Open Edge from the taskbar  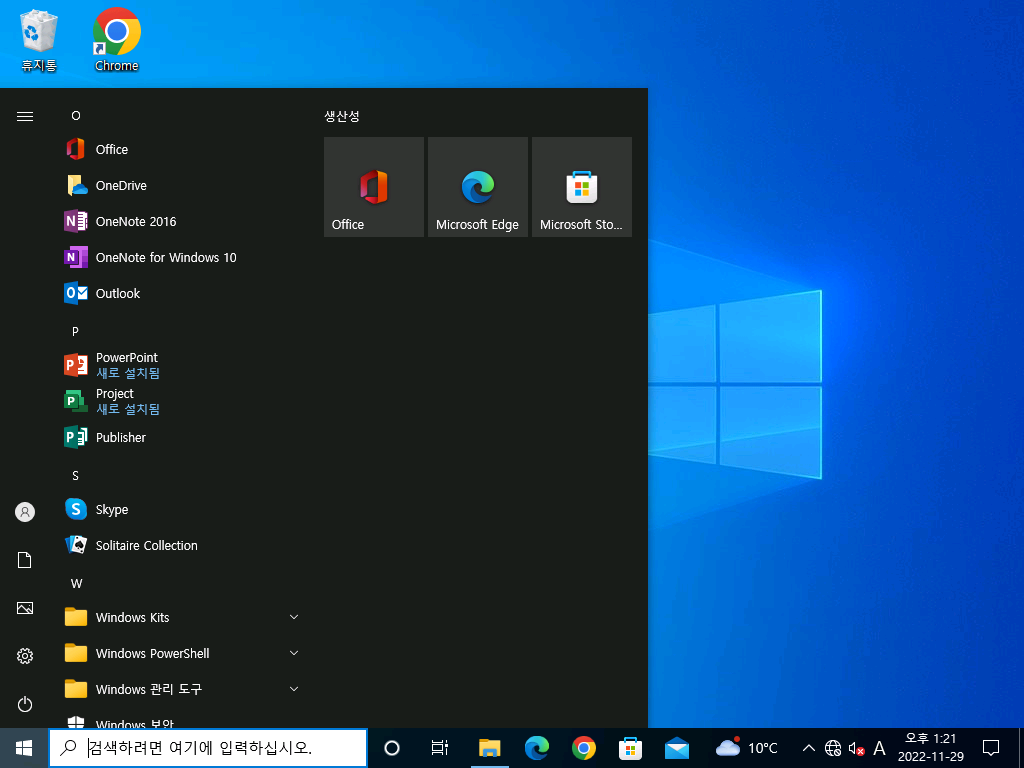(x=537, y=748)
